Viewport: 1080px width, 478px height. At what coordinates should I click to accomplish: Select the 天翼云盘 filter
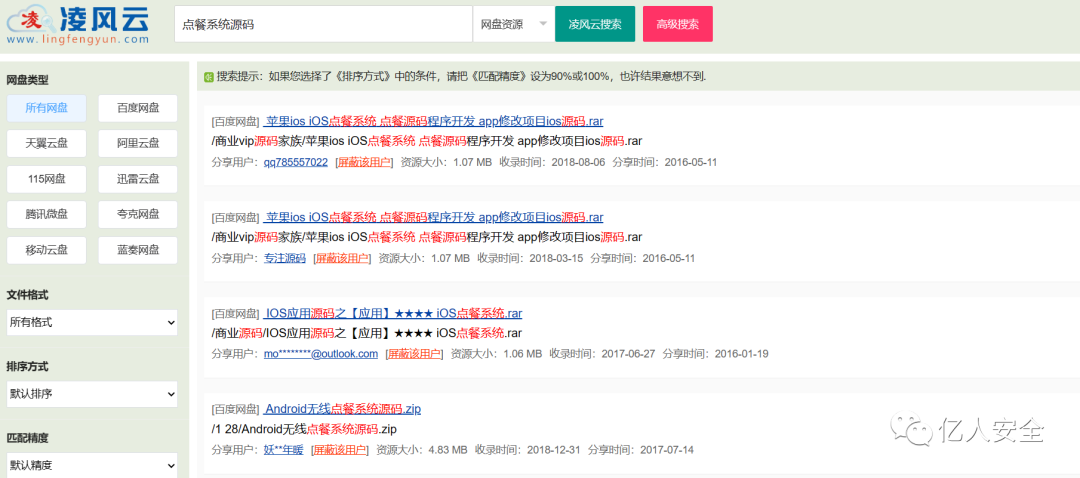click(47, 144)
